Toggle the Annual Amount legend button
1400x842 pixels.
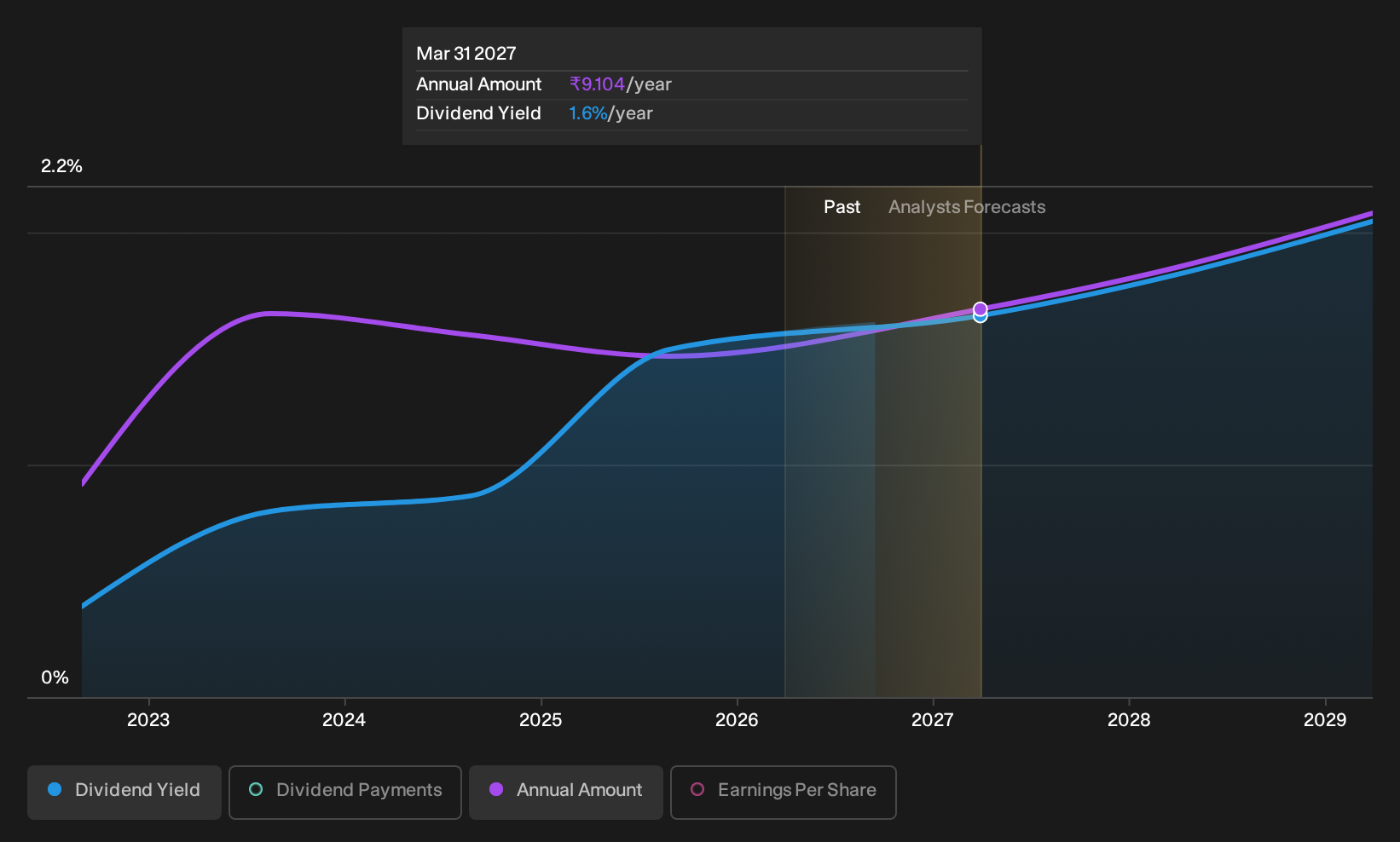pyautogui.click(x=566, y=792)
